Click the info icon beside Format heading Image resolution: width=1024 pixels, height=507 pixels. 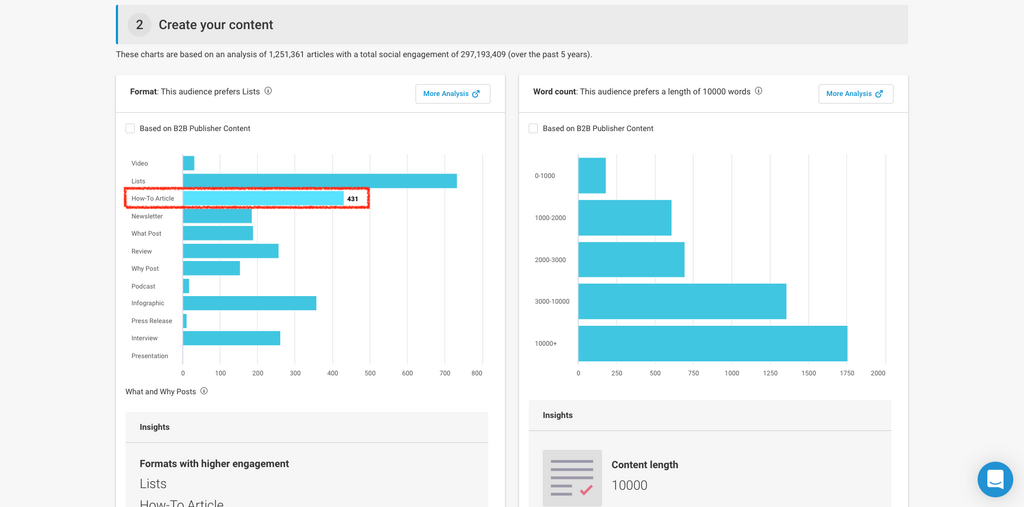tap(268, 91)
